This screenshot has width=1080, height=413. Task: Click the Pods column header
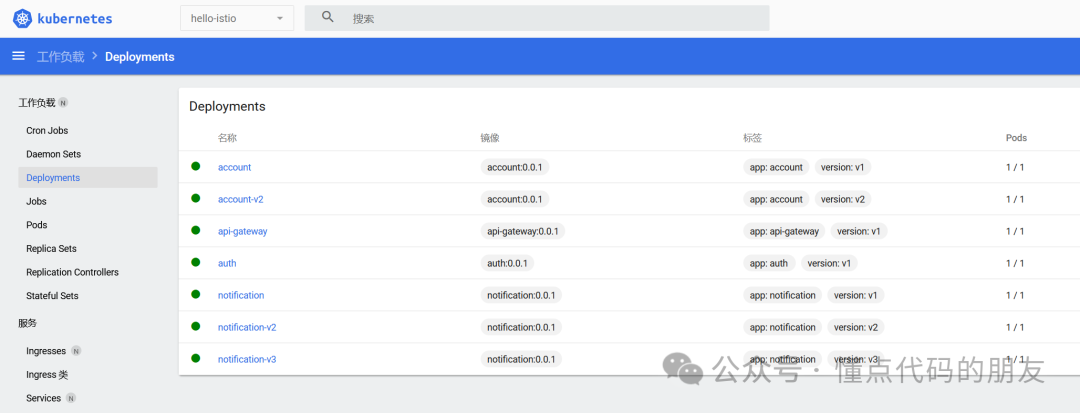[x=1016, y=138]
